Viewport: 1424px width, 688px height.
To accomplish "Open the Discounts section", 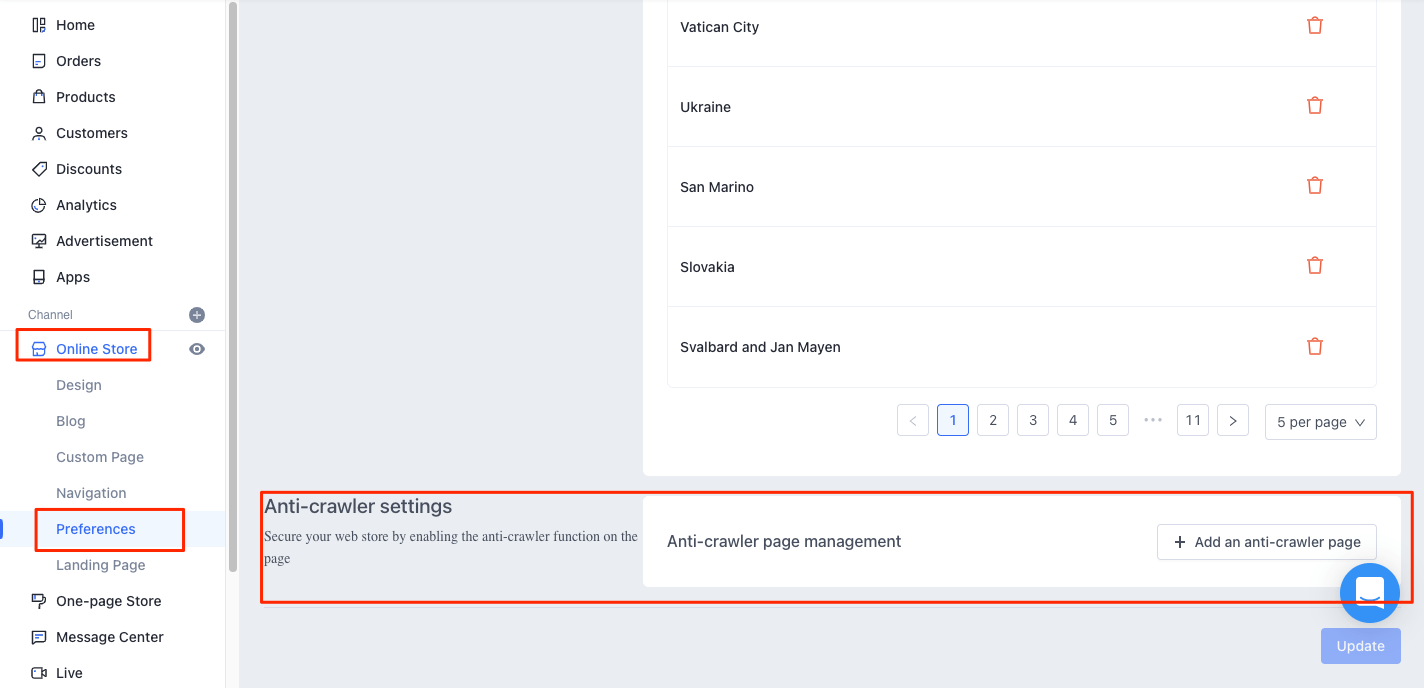I will (x=89, y=168).
